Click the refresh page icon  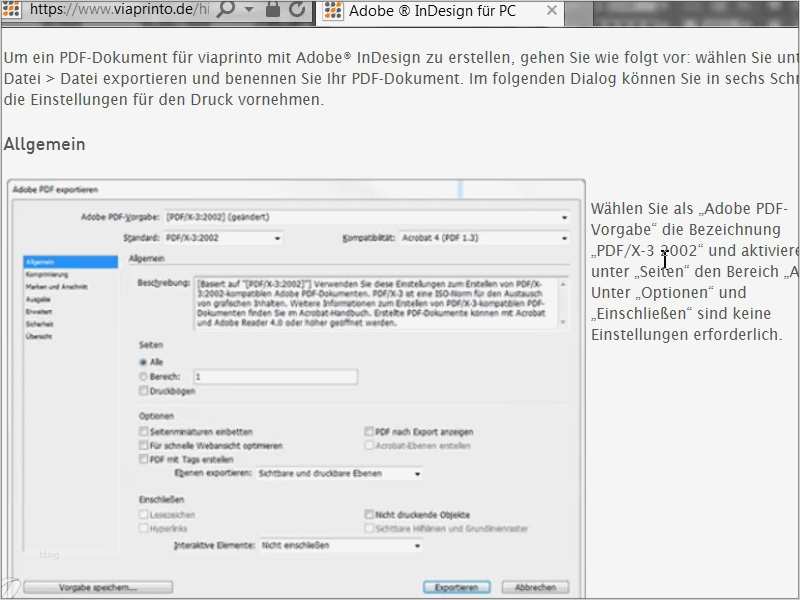pos(297,9)
